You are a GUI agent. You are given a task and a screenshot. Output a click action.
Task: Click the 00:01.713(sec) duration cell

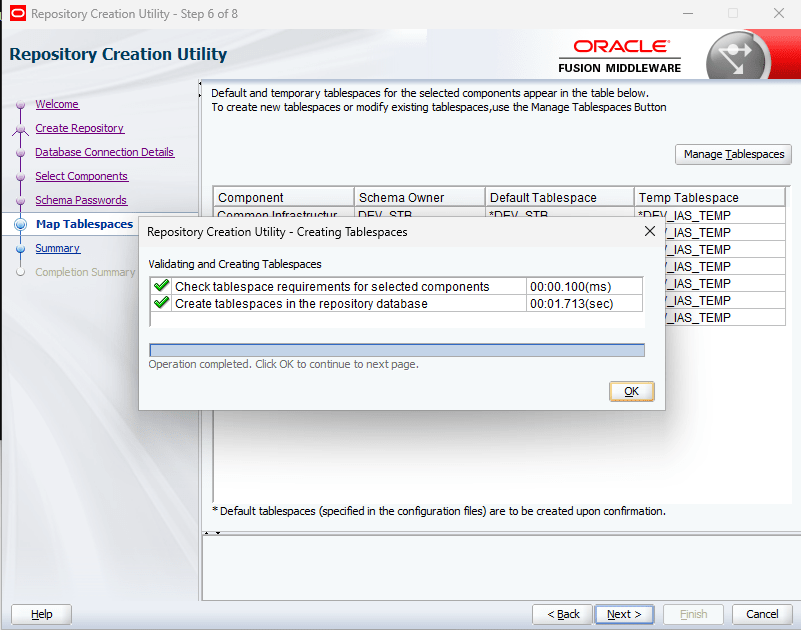(x=584, y=304)
